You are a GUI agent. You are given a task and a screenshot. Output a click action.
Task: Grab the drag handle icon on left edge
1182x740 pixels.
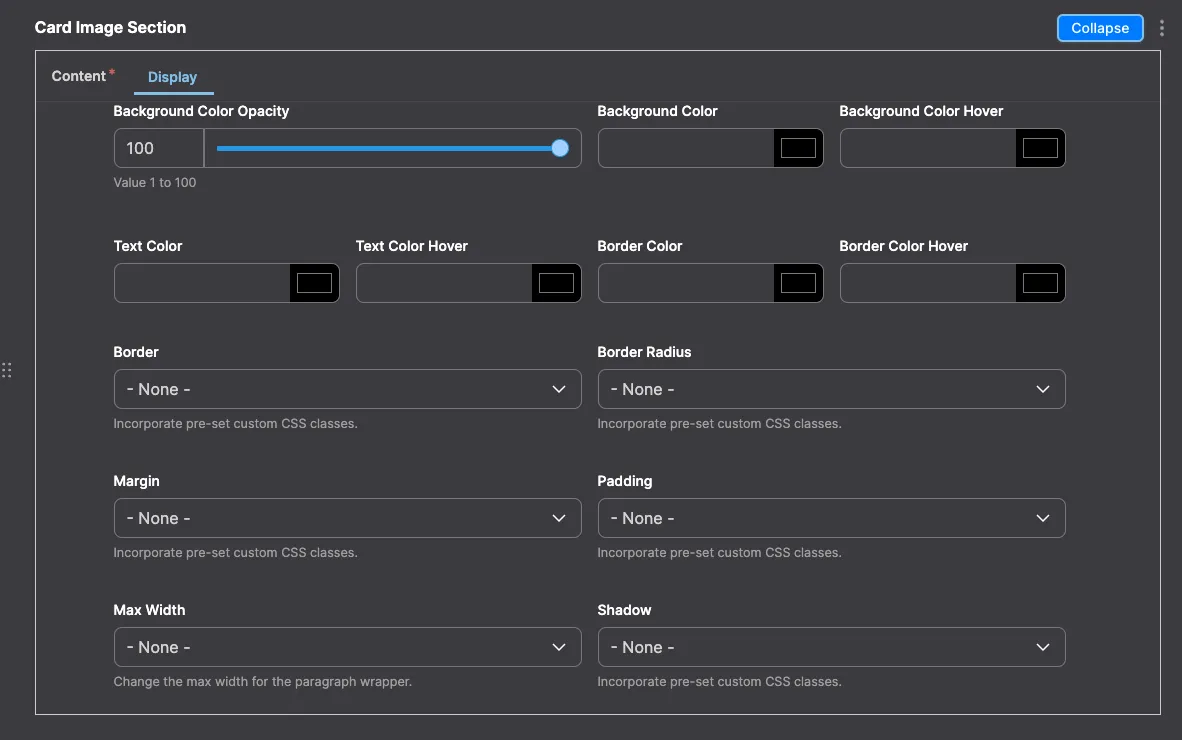pyautogui.click(x=7, y=370)
